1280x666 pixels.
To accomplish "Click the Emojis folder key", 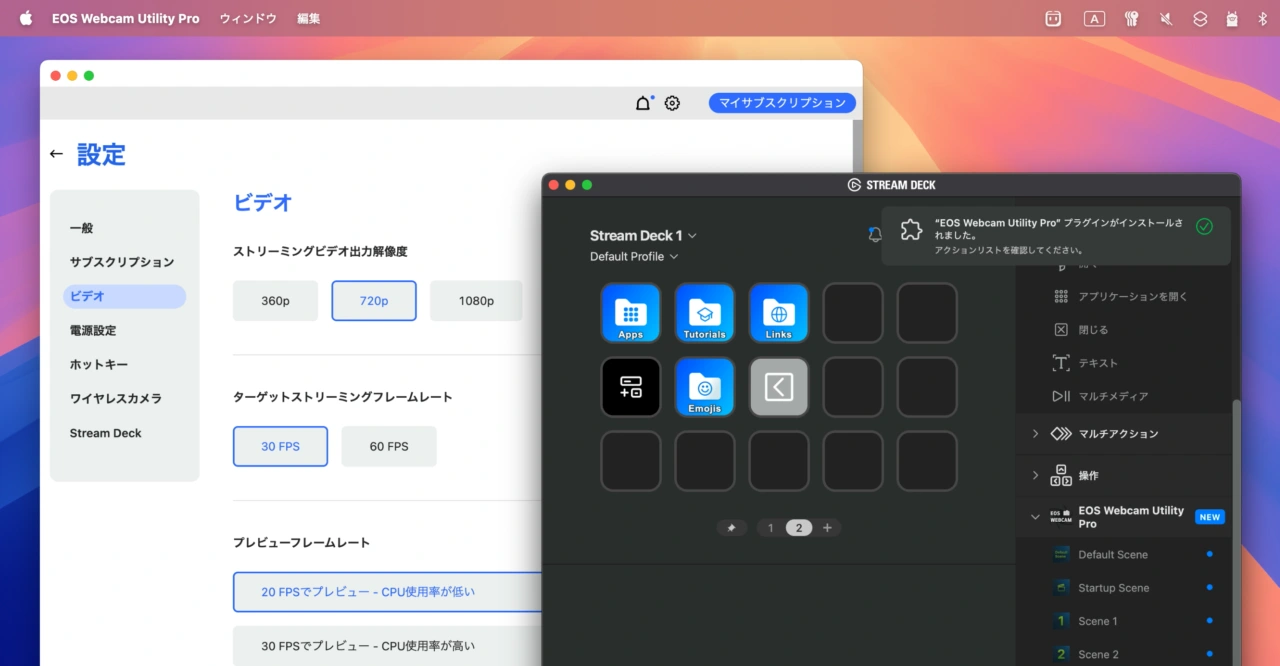I will tap(704, 387).
